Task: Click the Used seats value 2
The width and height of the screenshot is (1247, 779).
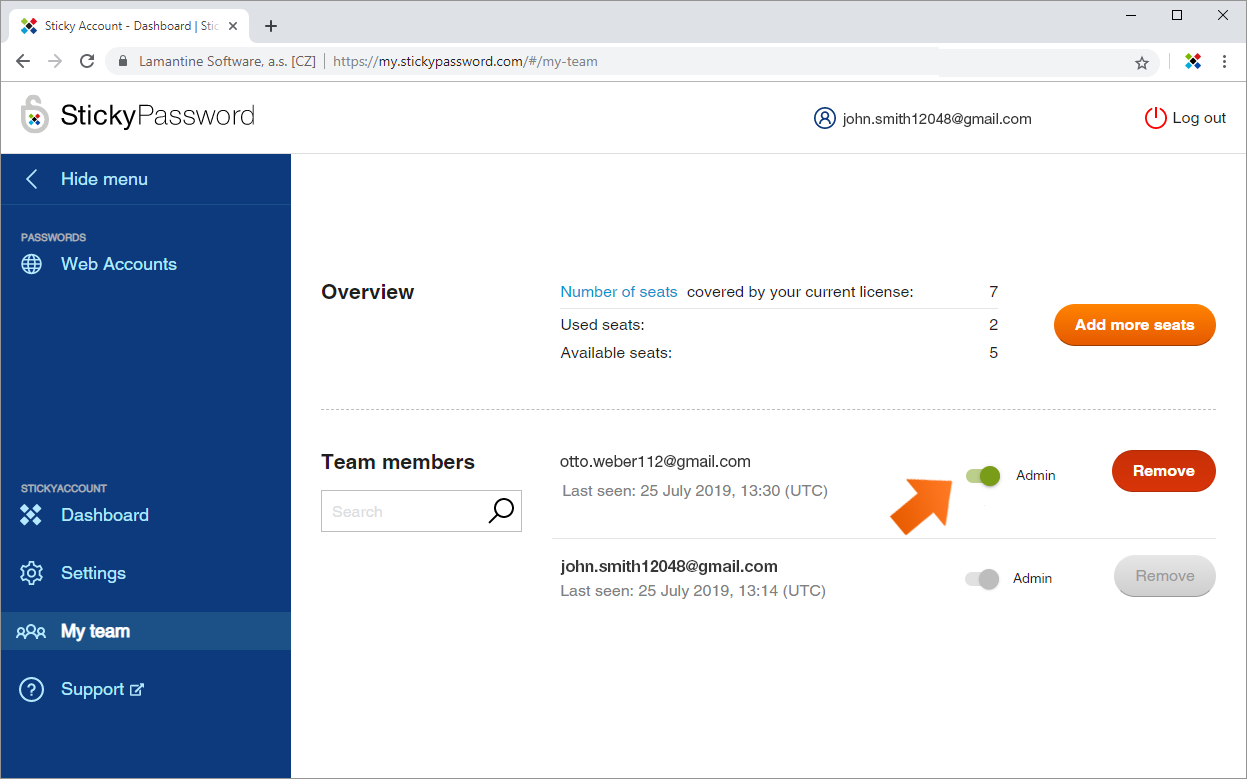Action: tap(993, 325)
